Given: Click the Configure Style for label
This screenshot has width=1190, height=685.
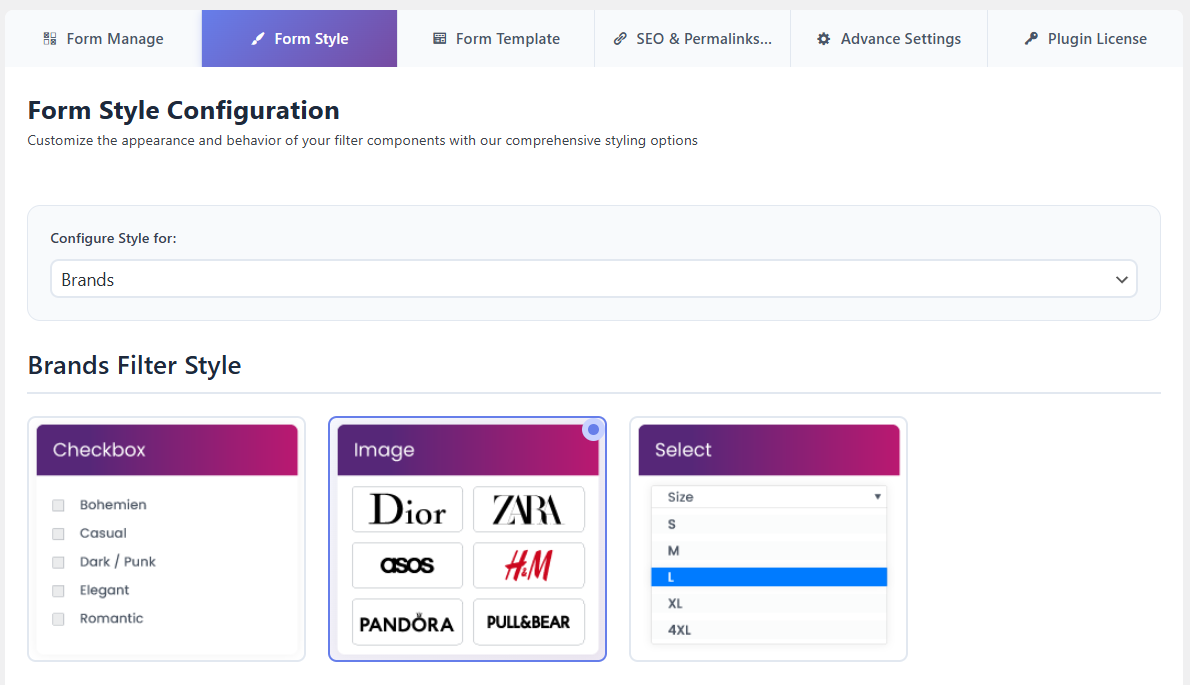Looking at the screenshot, I should click(113, 238).
